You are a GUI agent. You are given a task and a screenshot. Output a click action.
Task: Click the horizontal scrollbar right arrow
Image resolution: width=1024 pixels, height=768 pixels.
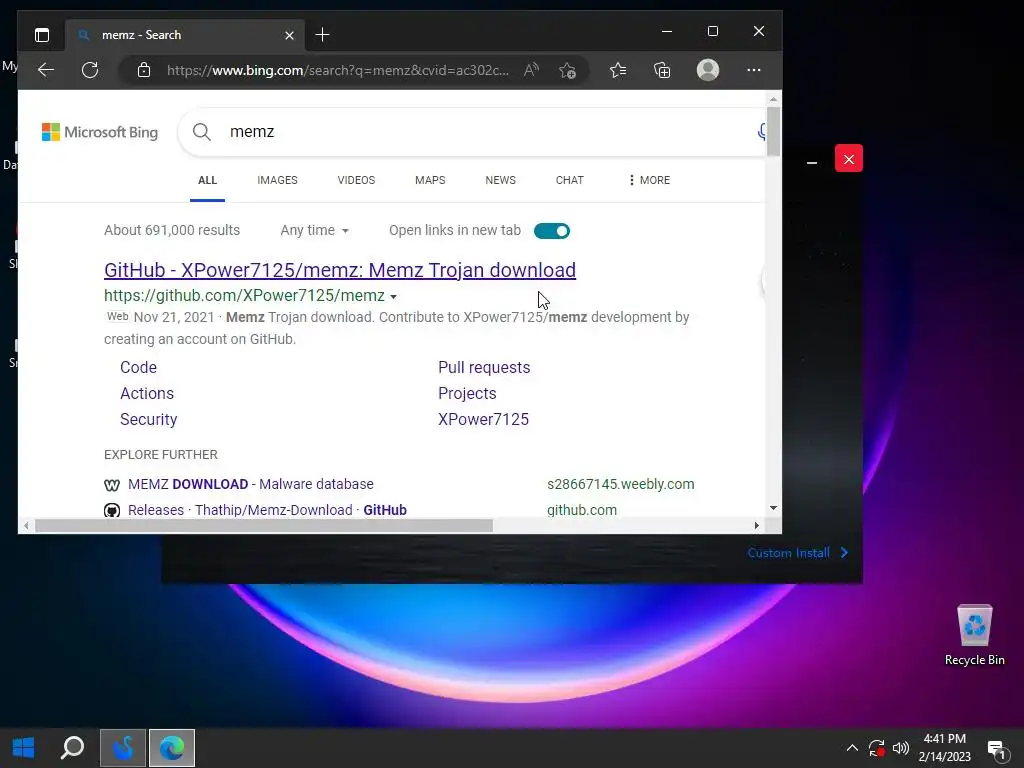pyautogui.click(x=756, y=526)
